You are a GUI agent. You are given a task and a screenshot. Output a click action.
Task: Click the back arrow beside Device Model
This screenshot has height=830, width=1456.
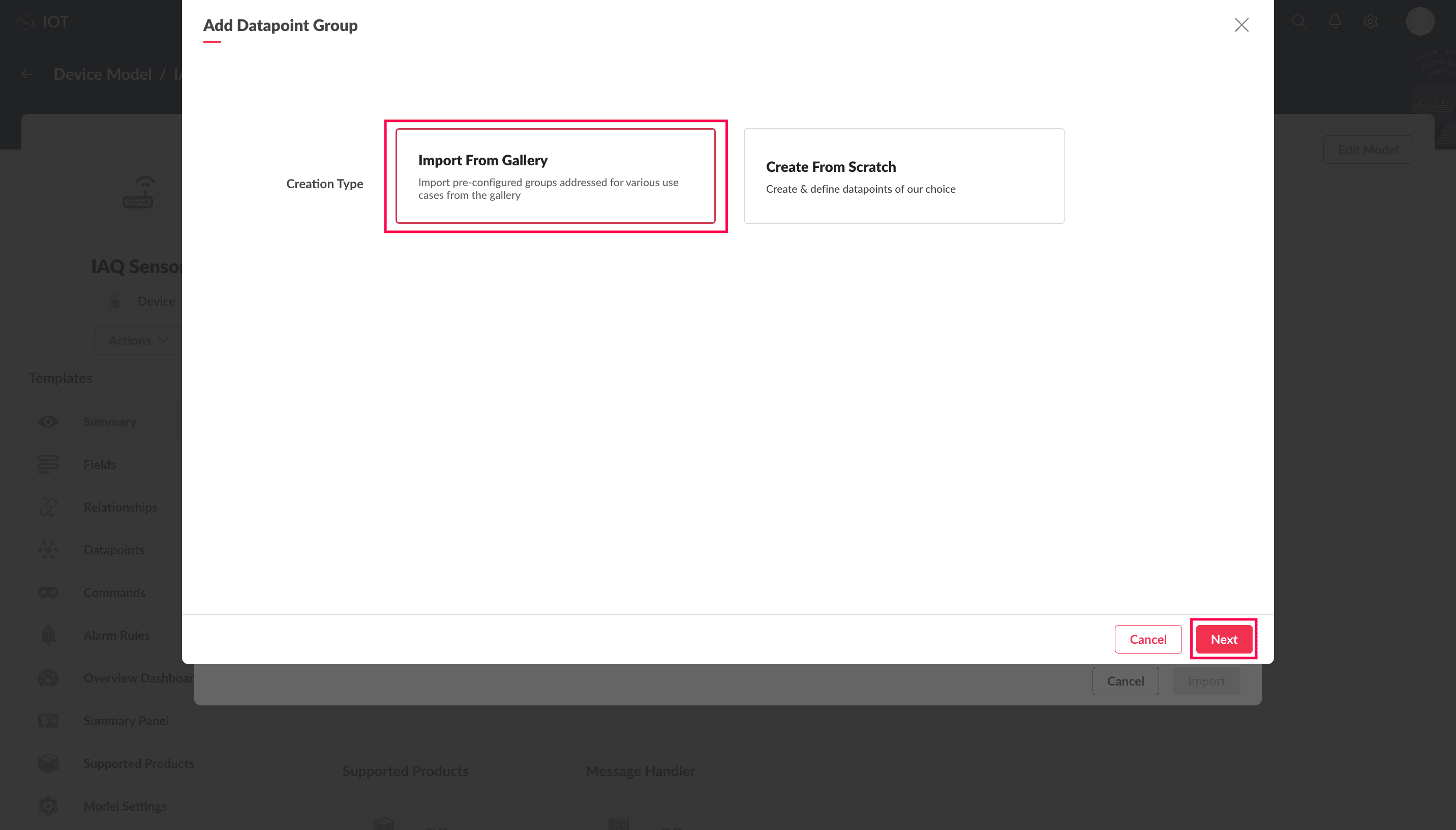pos(26,74)
